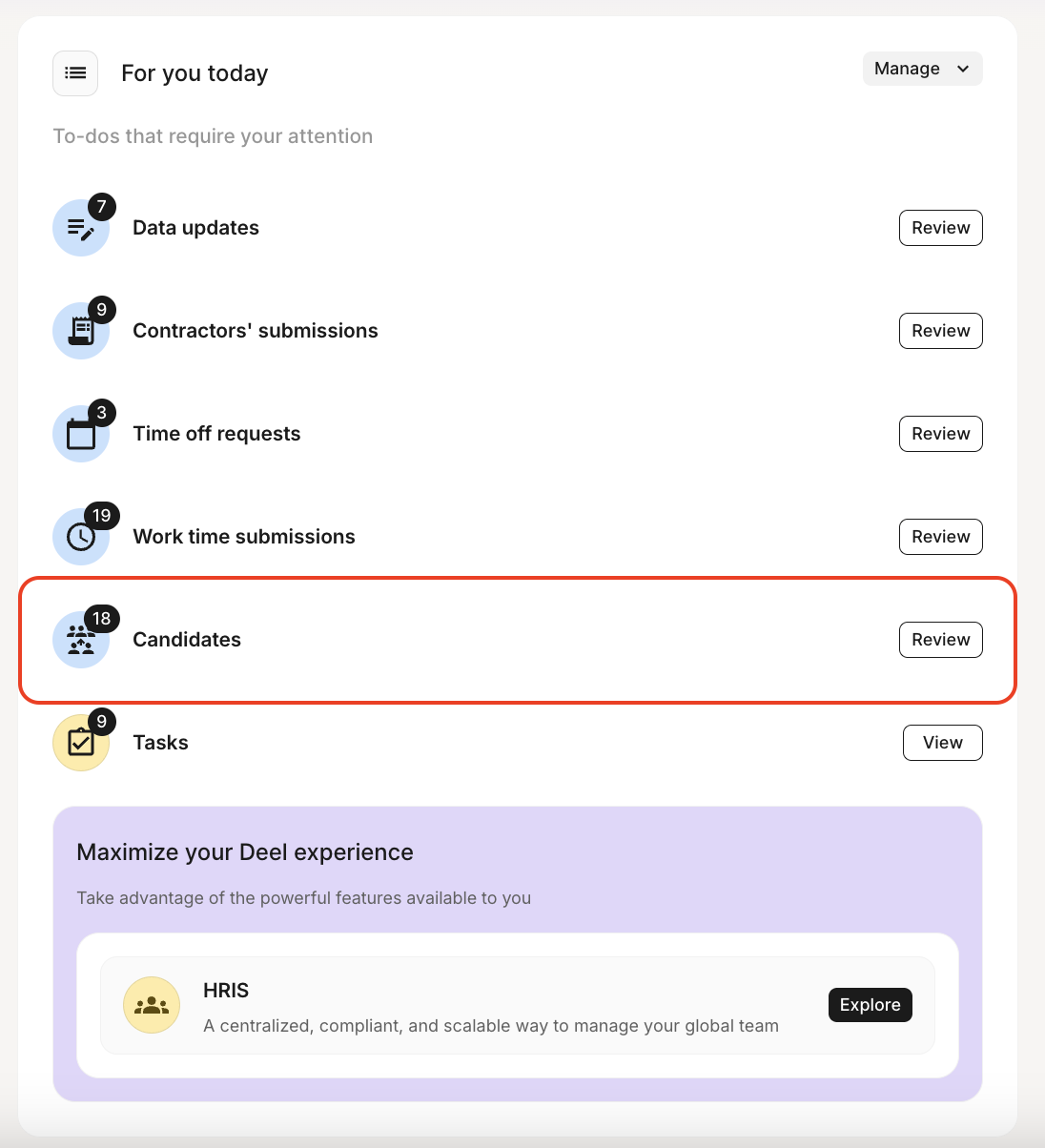Expand the chevron next to Manage
The width and height of the screenshot is (1045, 1148).
963,69
